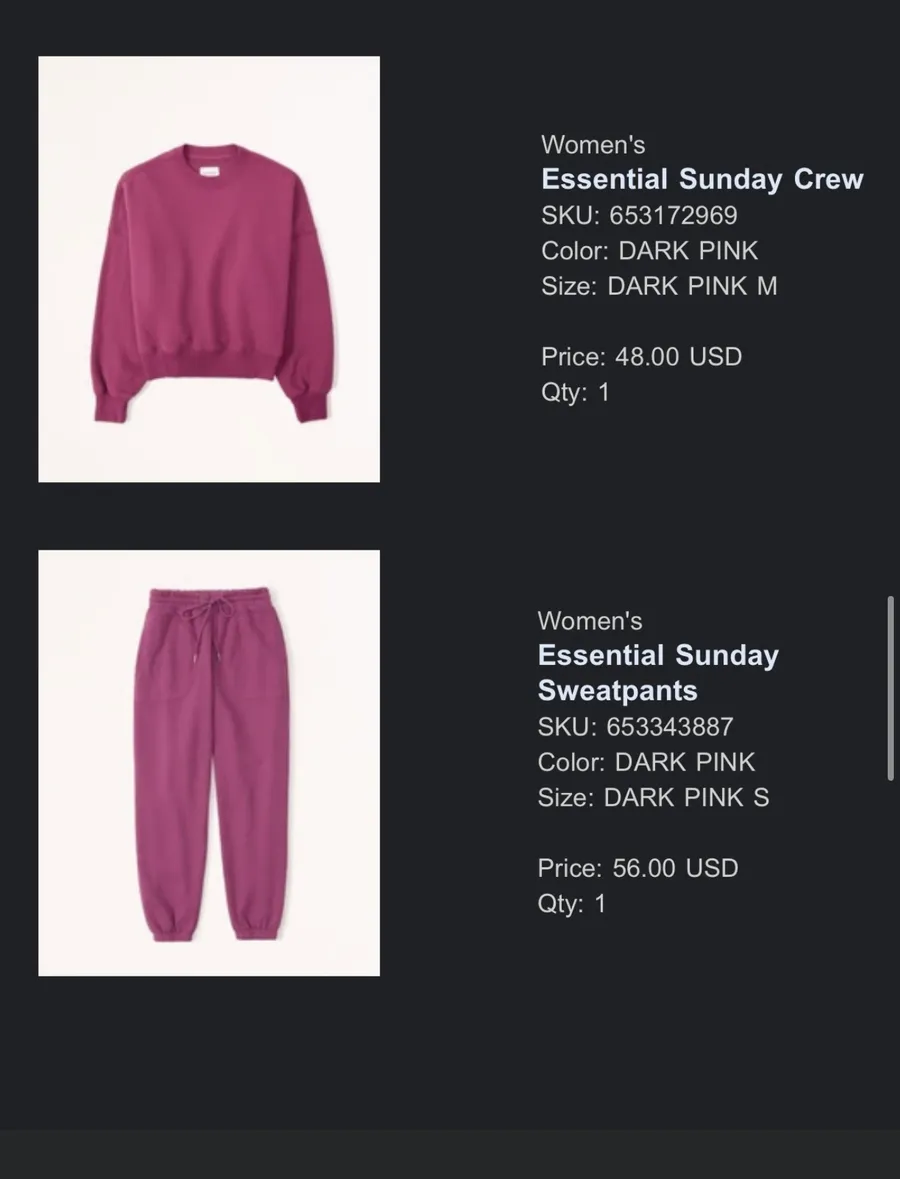Select SKU 653343887 text
Viewport: 900px width, 1179px height.
pyautogui.click(x=635, y=726)
